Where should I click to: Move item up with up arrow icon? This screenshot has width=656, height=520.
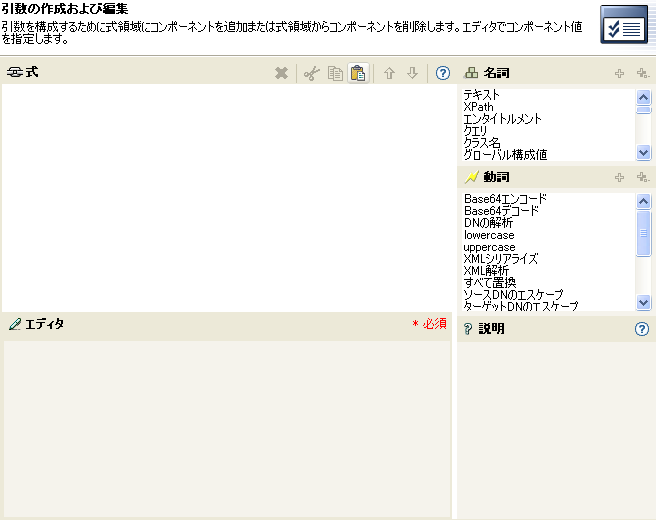(x=390, y=73)
